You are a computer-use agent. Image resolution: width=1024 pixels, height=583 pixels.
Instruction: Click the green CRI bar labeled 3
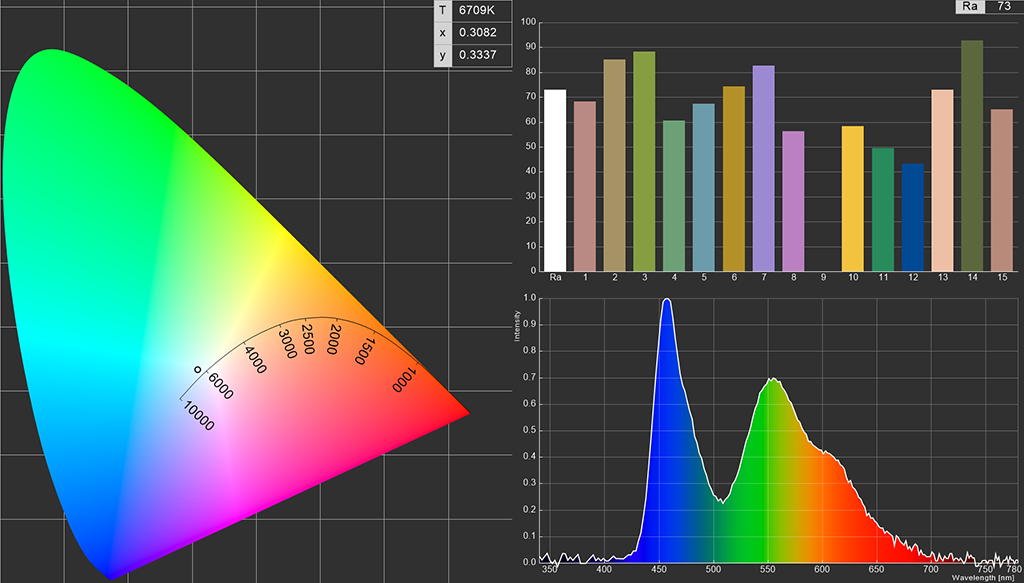pos(645,161)
